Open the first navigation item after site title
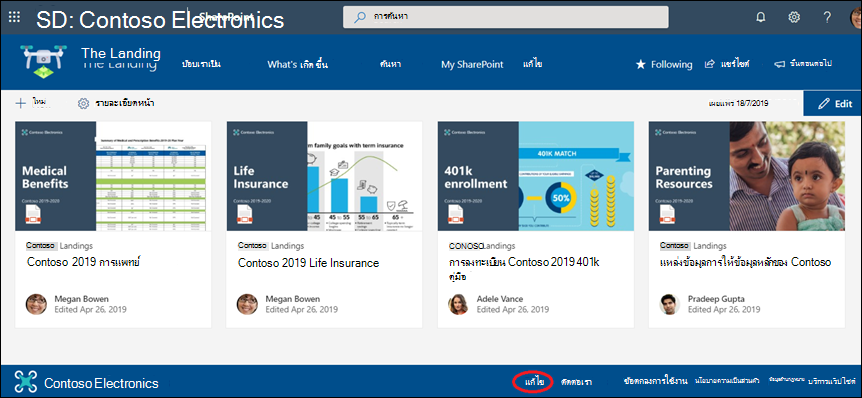The width and height of the screenshot is (862, 398). [201, 64]
